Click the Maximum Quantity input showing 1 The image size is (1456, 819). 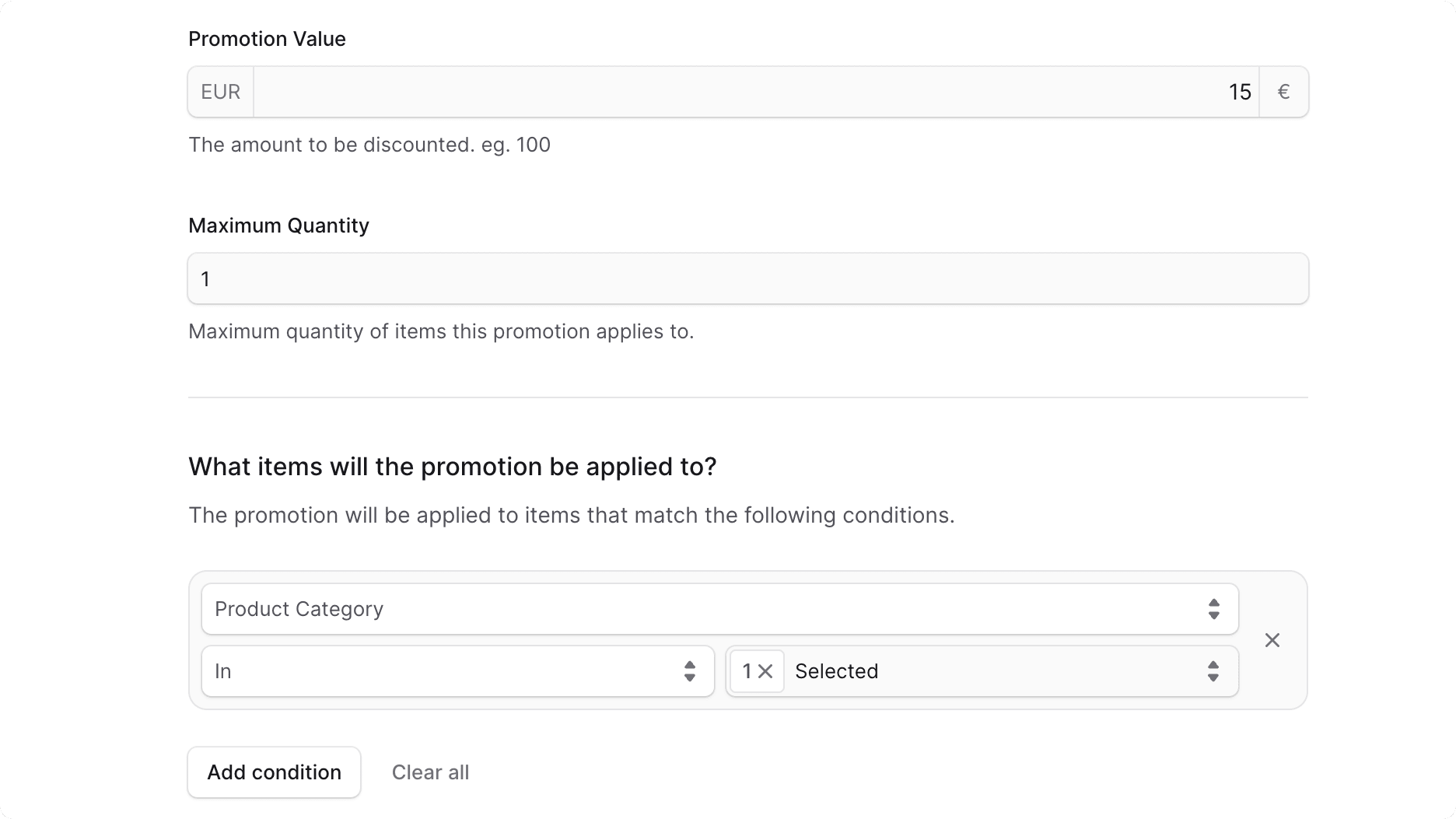[x=747, y=278]
